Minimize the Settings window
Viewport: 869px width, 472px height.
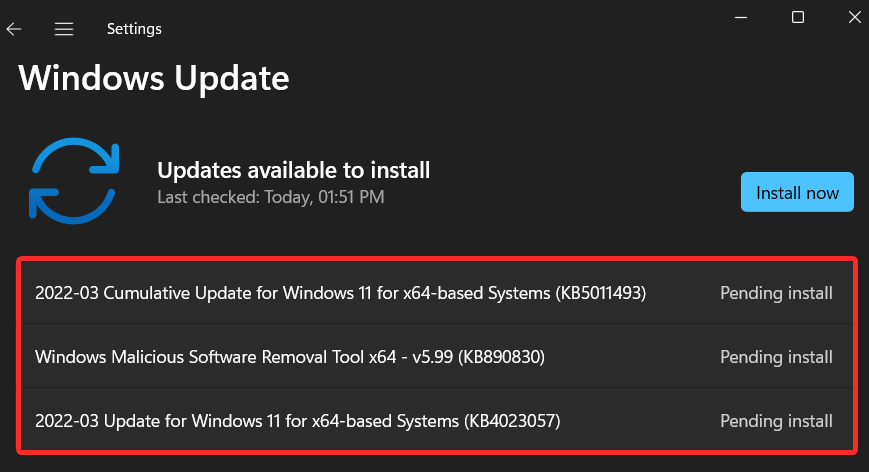click(x=741, y=17)
